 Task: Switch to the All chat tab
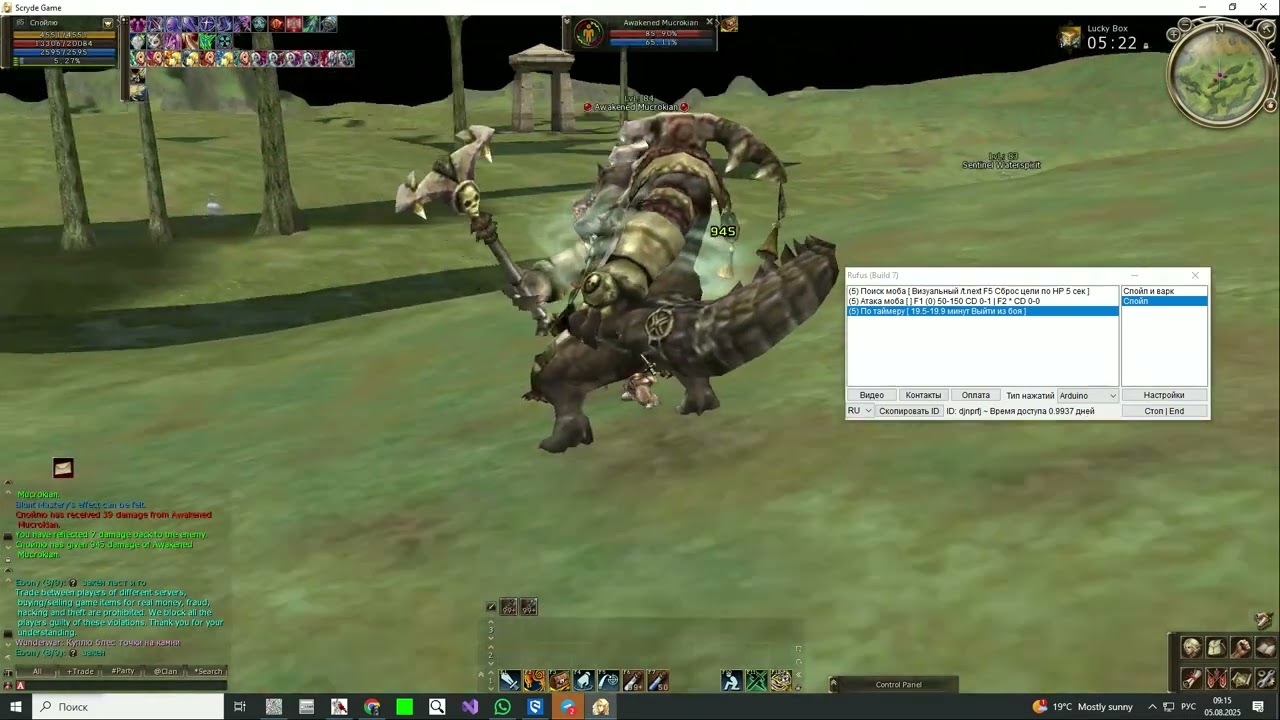[37, 671]
